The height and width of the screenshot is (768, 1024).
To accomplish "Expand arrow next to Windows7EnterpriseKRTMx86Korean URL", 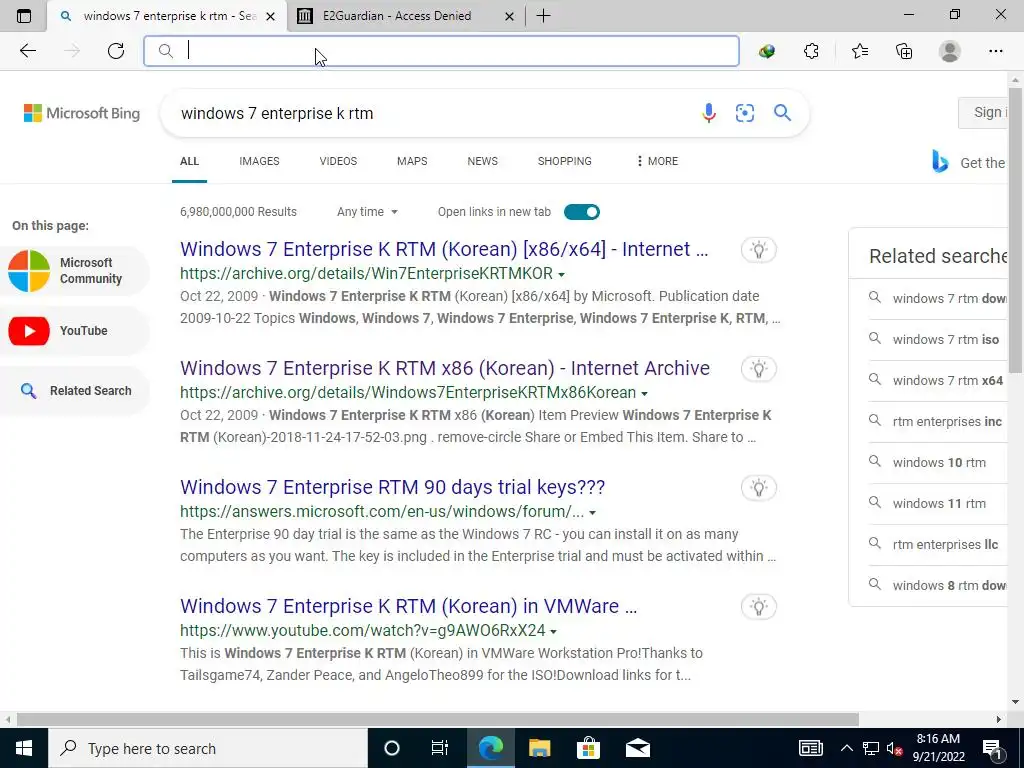I will tap(645, 393).
